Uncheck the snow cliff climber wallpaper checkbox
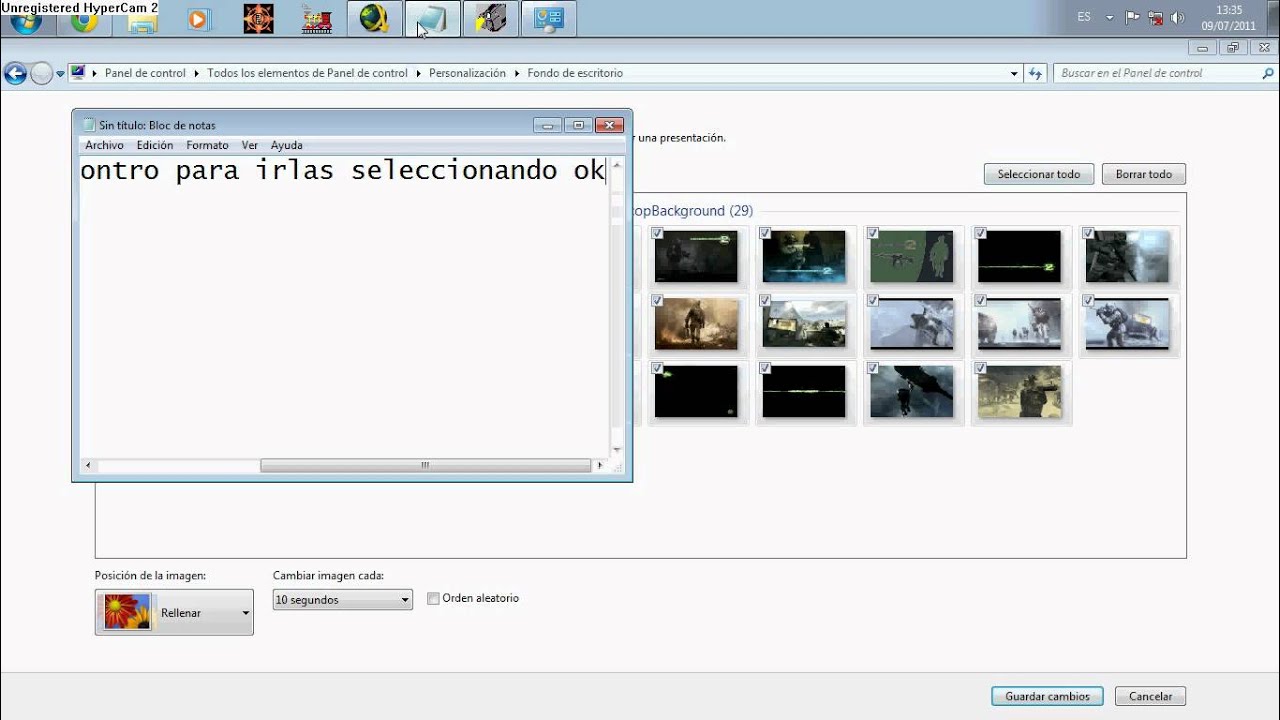The width and height of the screenshot is (1280, 720). pyautogui.click(x=873, y=301)
